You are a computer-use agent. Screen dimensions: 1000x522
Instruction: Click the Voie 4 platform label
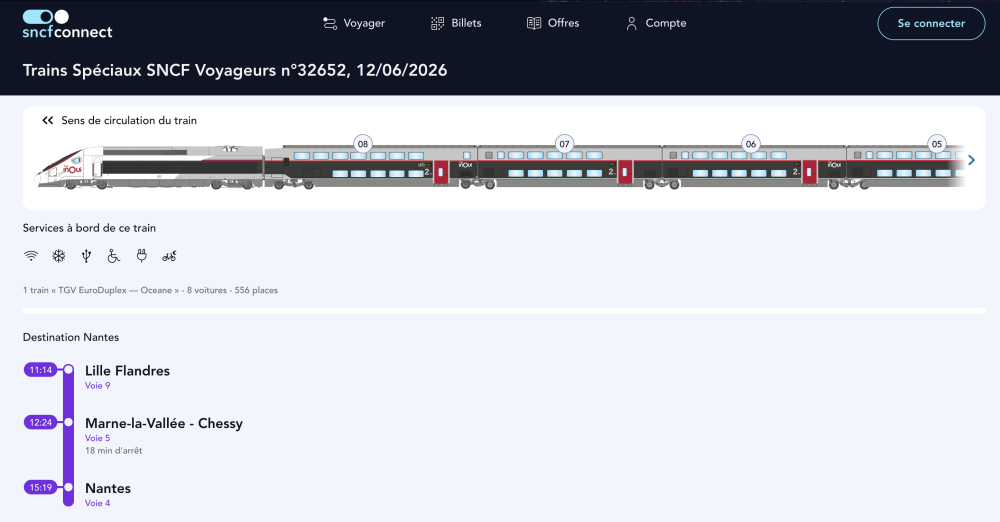[98, 503]
